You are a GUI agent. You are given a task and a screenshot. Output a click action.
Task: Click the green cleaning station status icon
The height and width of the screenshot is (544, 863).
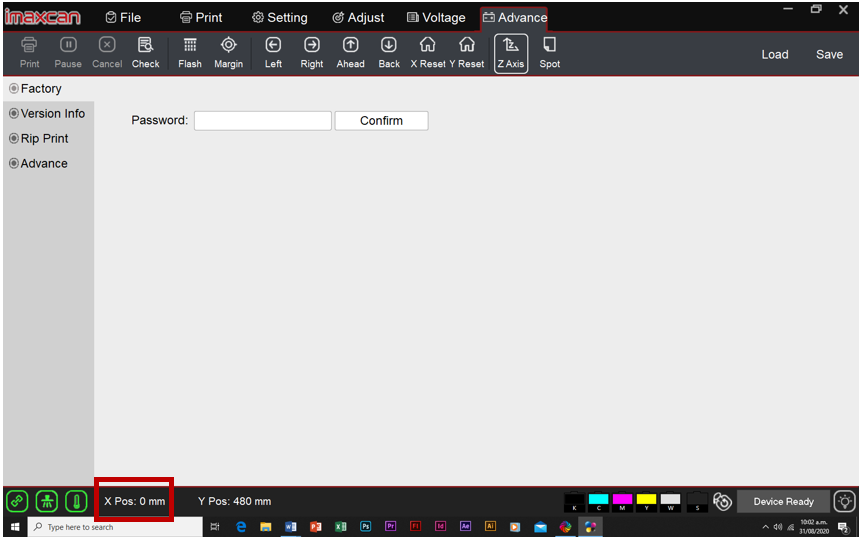click(47, 501)
